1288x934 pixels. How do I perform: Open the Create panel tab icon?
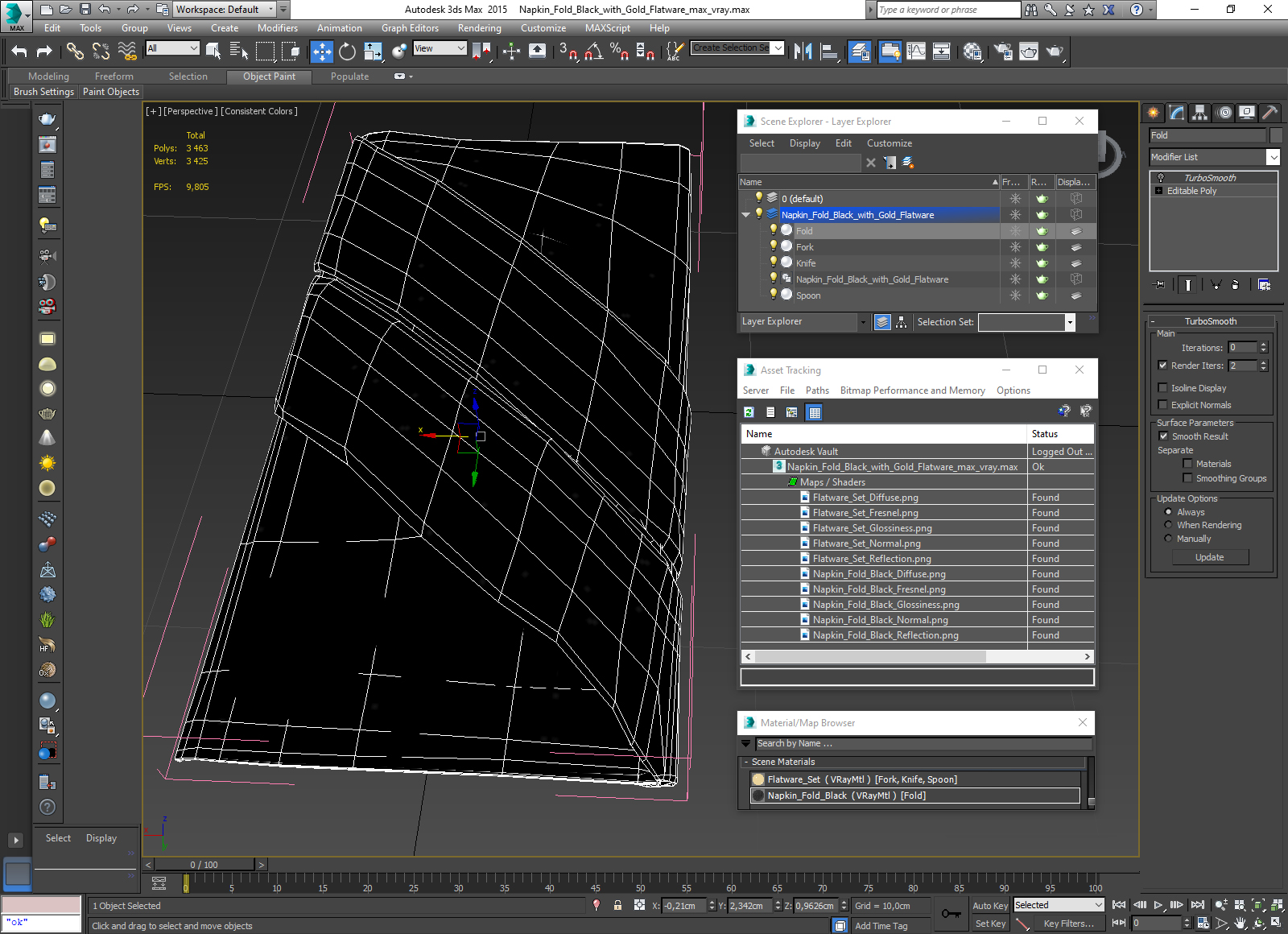1154,113
